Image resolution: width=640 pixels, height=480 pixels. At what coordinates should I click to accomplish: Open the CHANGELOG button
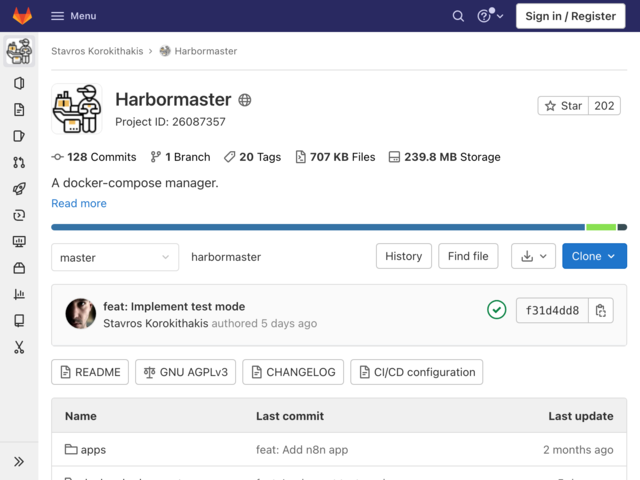[x=293, y=372]
